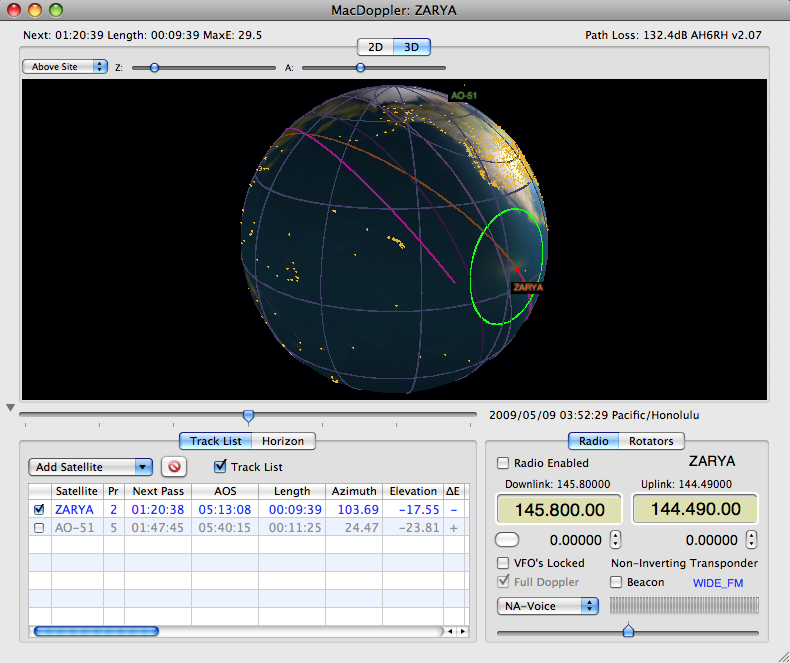The image size is (790, 663).
Task: Sort by the Next Pass column header
Action: [x=158, y=491]
